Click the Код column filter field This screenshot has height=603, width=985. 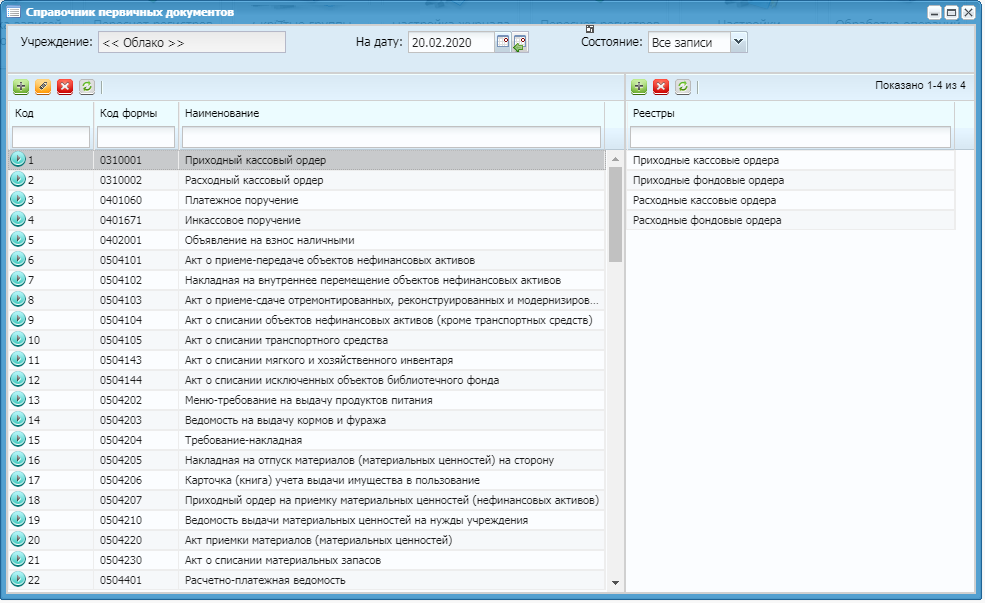(x=51, y=136)
